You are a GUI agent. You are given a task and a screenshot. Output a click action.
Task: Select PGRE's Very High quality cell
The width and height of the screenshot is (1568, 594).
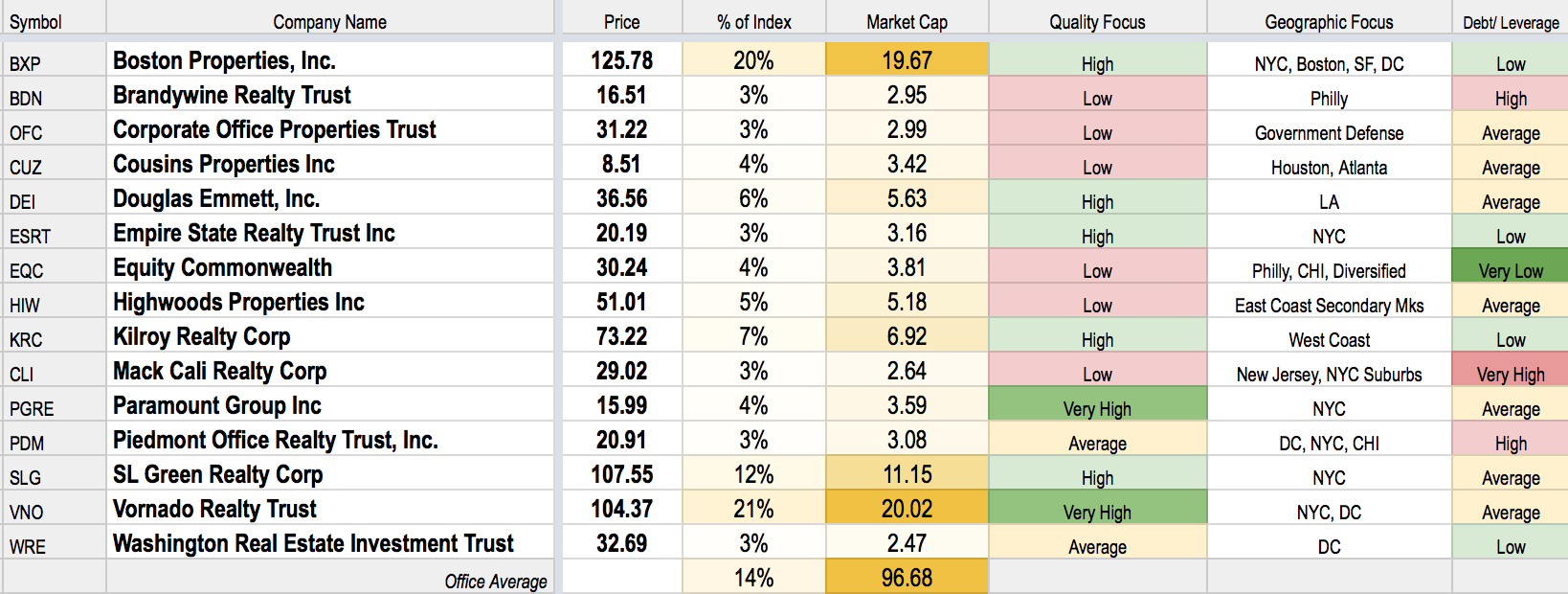point(1097,404)
